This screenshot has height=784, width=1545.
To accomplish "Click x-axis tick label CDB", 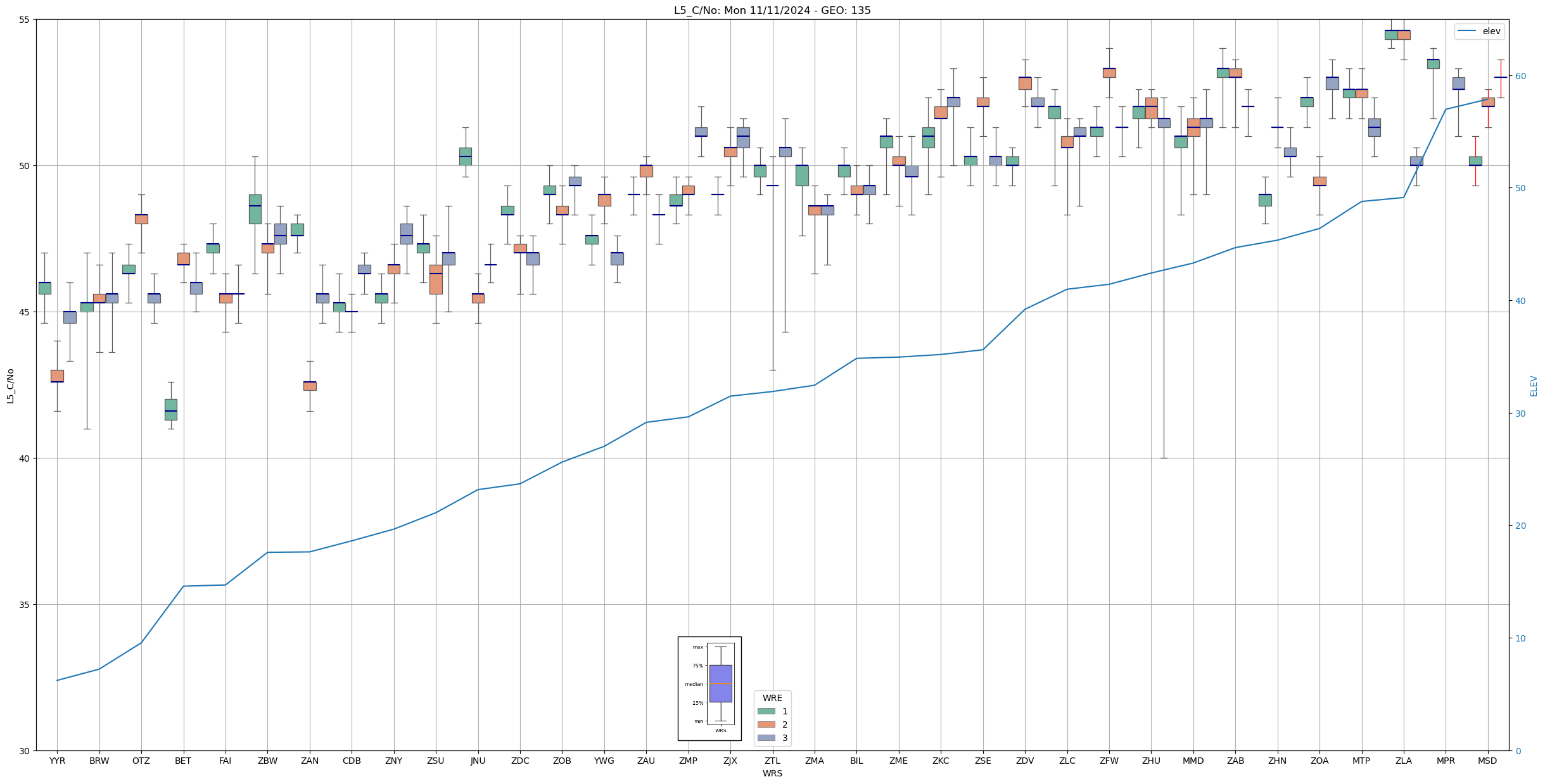I will [x=352, y=761].
